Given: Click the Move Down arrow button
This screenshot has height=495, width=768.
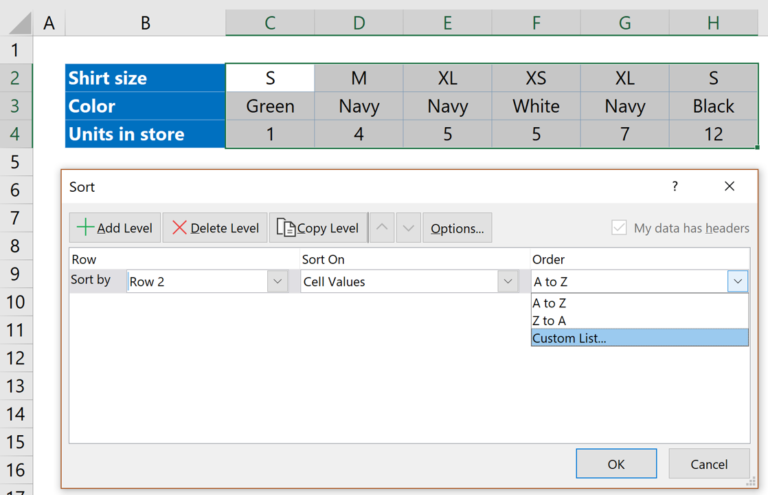Looking at the screenshot, I should click(407, 228).
